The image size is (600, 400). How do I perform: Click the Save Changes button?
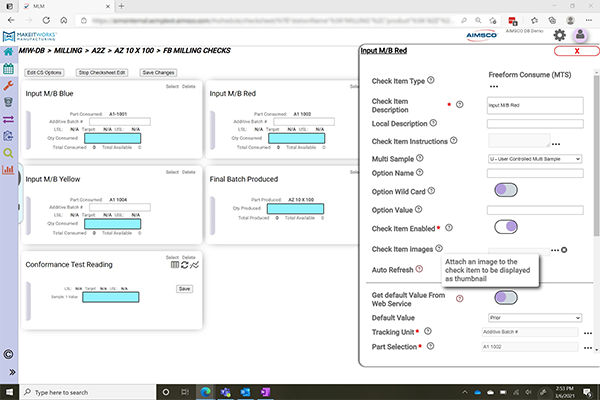click(158, 73)
